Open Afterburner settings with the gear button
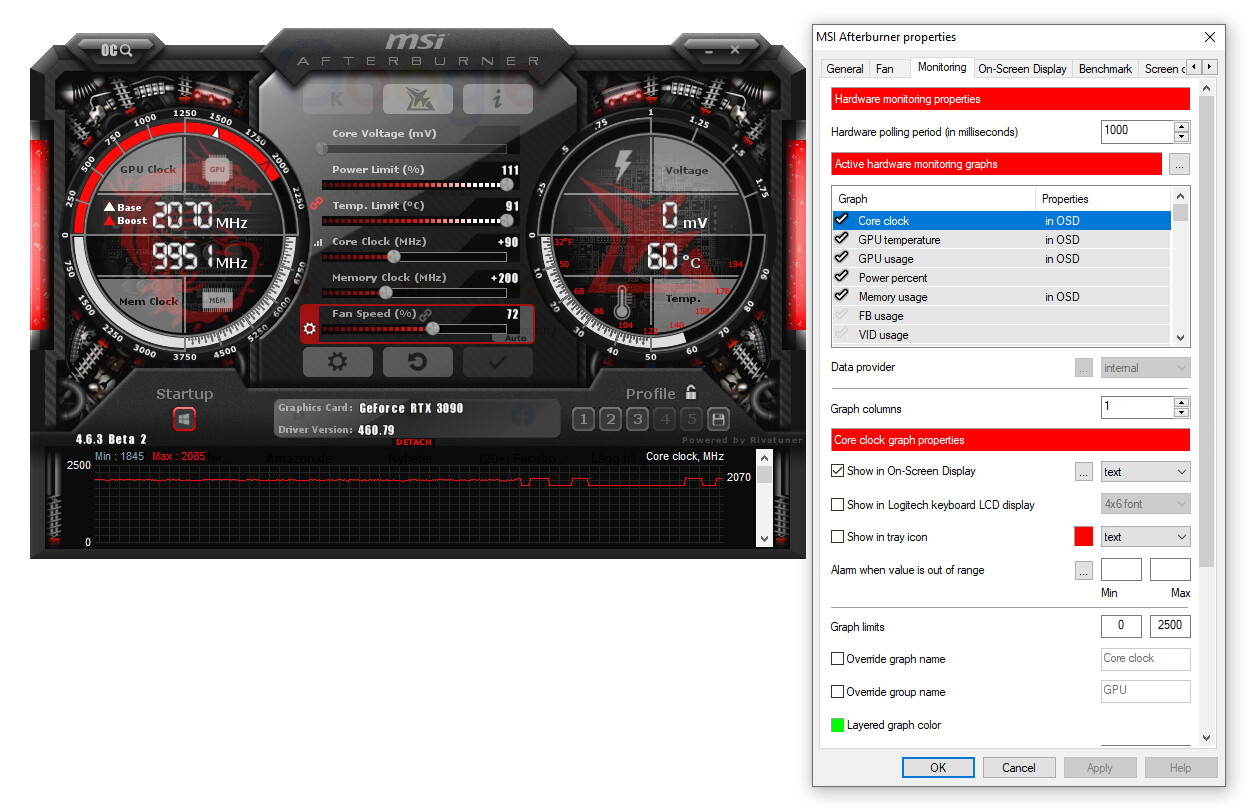Viewport: 1247px width, 809px height. [x=337, y=362]
